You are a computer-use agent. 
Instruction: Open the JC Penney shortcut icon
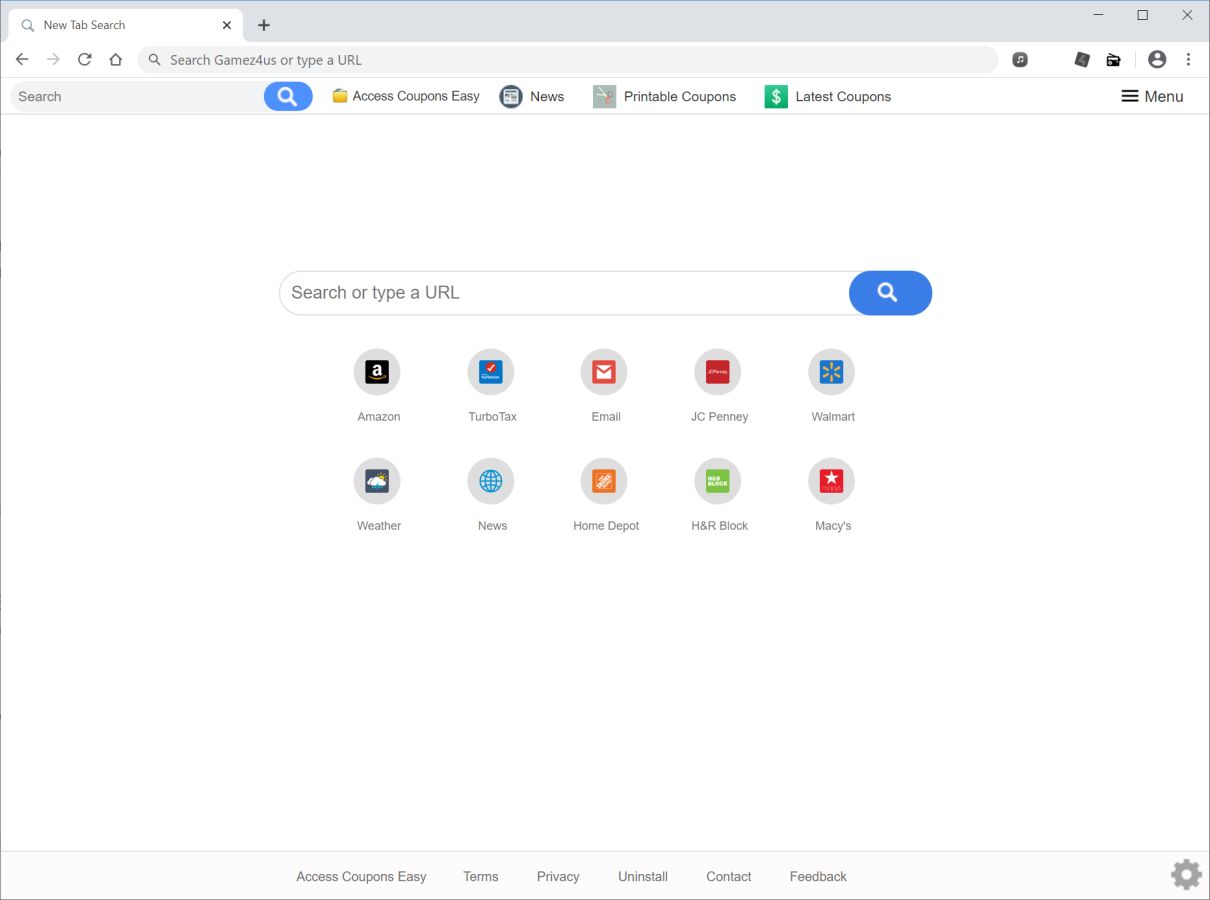pyautogui.click(x=718, y=372)
